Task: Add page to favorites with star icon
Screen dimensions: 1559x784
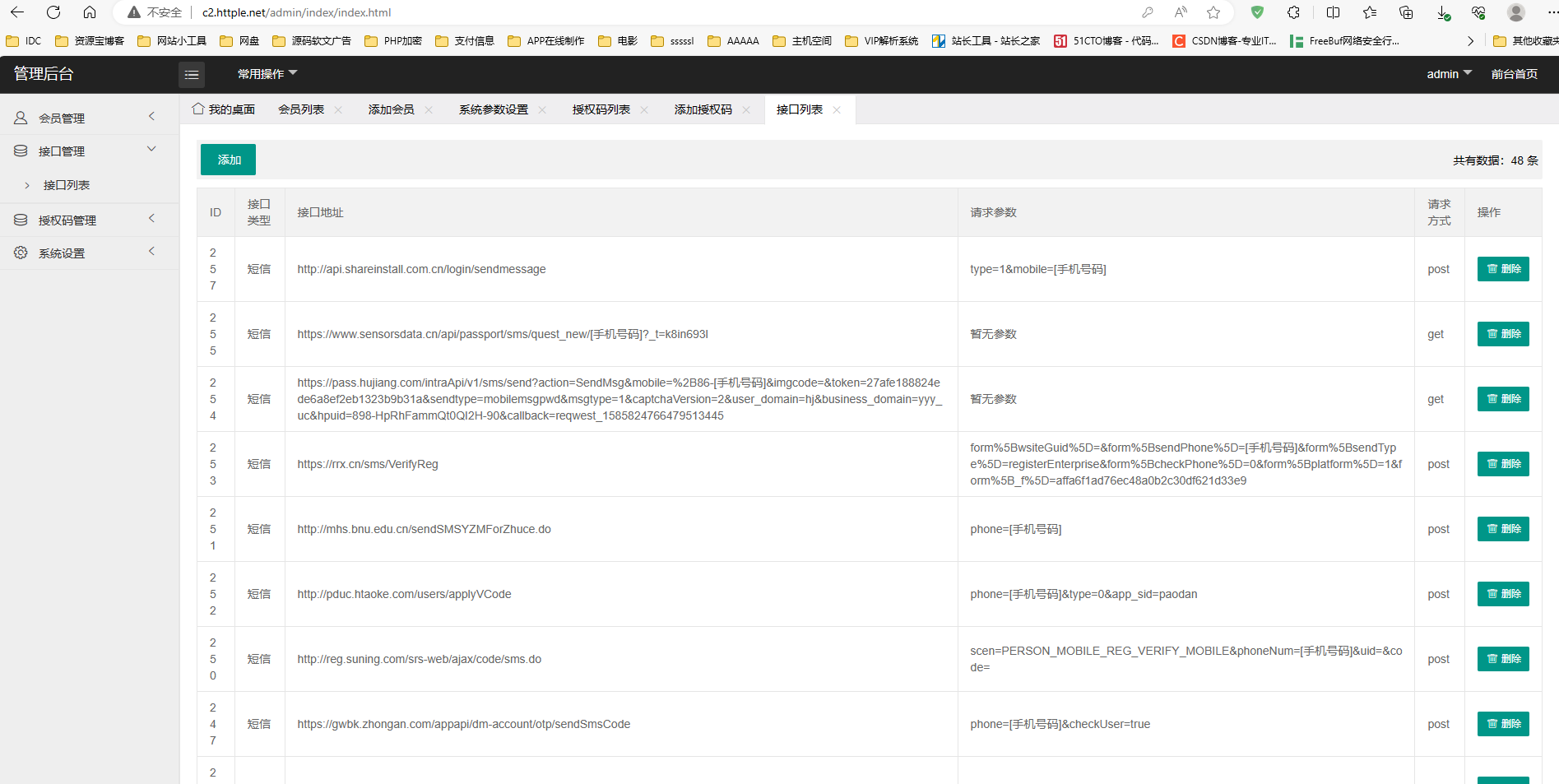Action: click(x=1213, y=12)
